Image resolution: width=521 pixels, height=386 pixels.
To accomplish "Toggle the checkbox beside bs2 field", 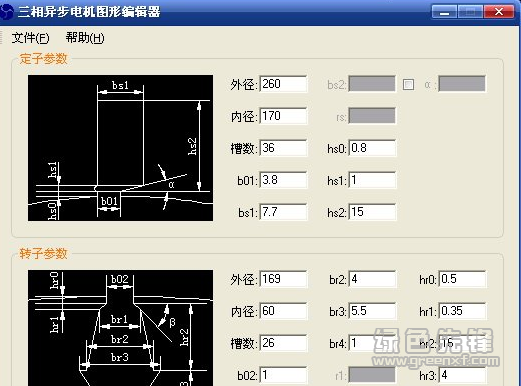I will point(408,84).
